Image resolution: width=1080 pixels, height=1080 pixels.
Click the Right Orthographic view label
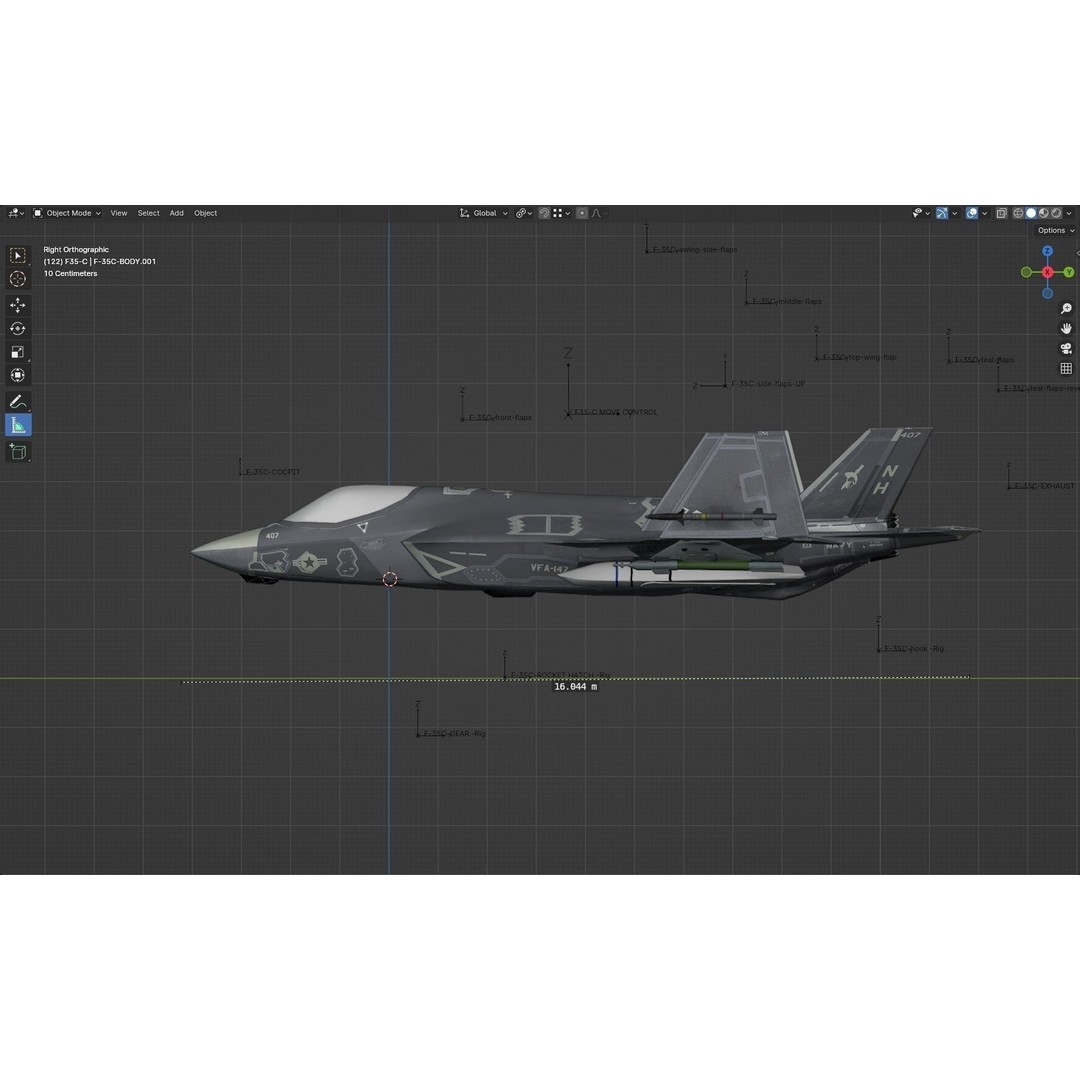(76, 249)
